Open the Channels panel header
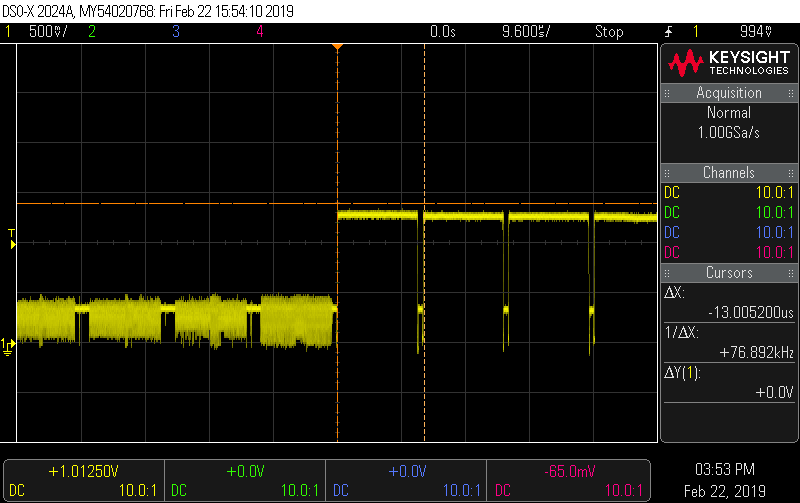 pyautogui.click(x=729, y=173)
